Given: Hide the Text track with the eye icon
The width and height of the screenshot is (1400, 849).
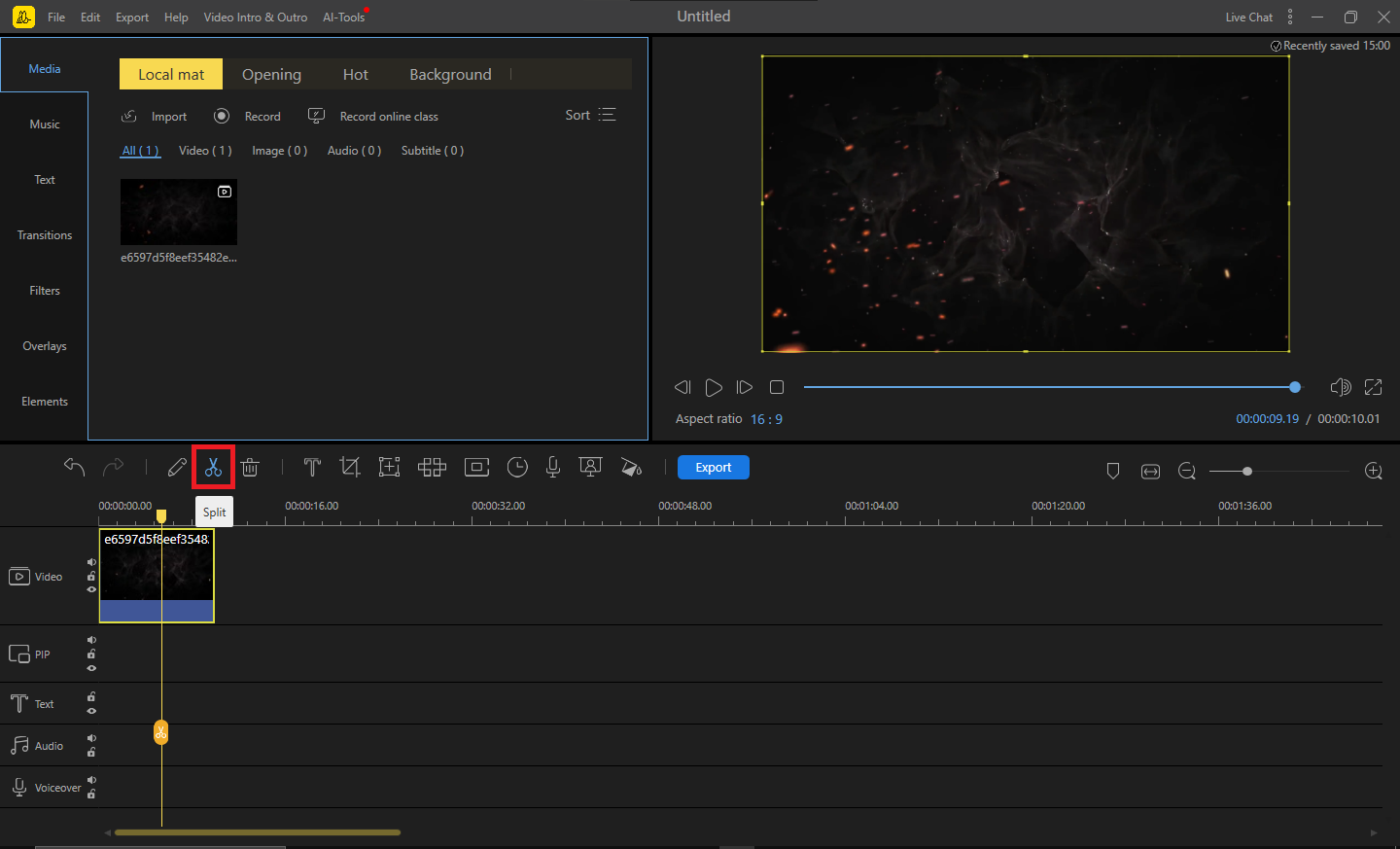Looking at the screenshot, I should tap(91, 711).
